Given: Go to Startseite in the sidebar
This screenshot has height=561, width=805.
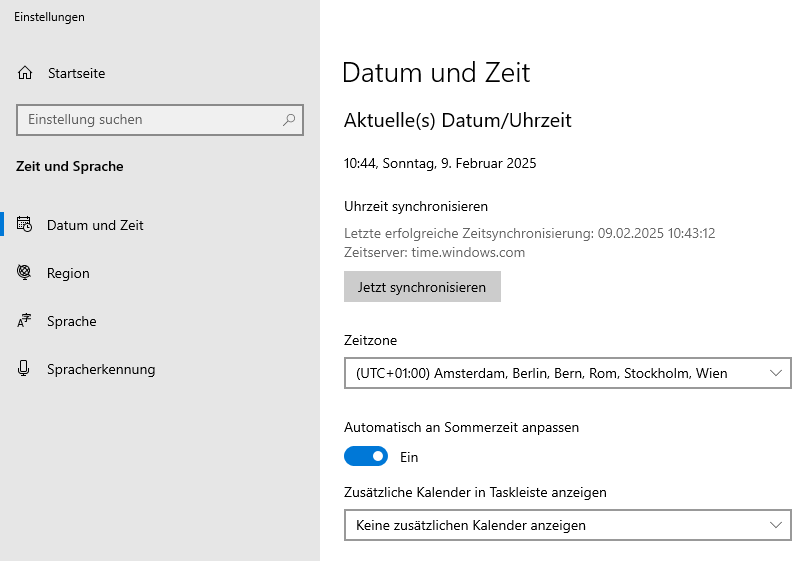Looking at the screenshot, I should pyautogui.click(x=76, y=73).
